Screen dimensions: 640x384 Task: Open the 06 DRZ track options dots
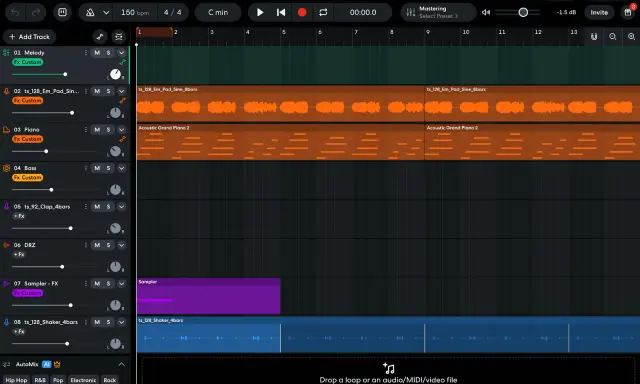point(86,245)
